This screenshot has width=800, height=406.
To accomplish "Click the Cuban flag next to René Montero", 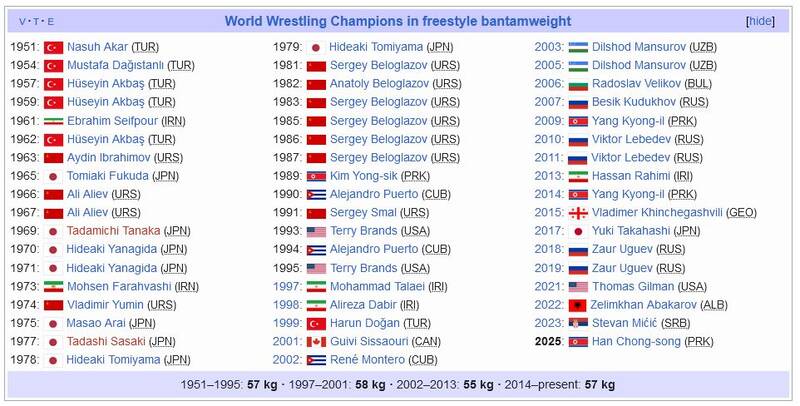I will pyautogui.click(x=316, y=359).
